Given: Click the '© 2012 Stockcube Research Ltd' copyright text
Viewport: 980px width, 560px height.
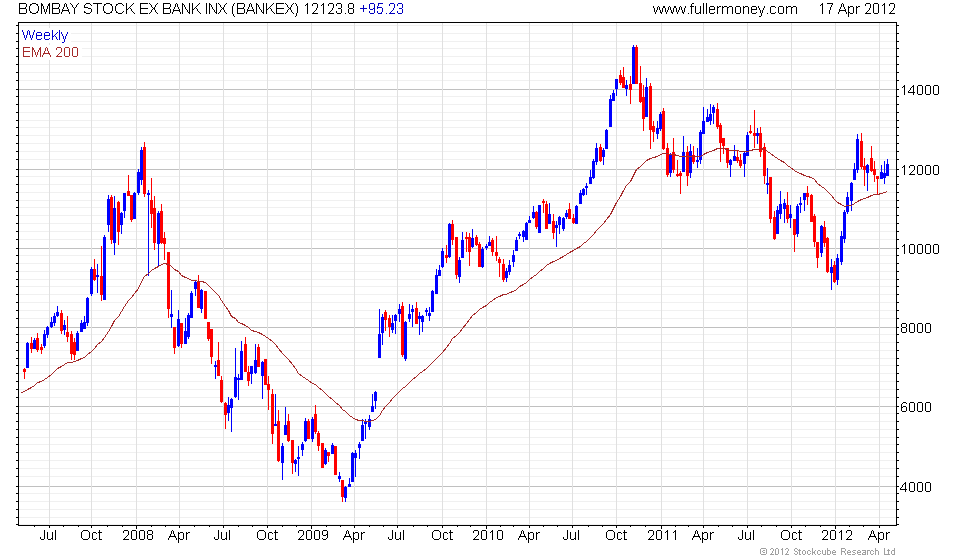Looking at the screenshot, I should pyautogui.click(x=828, y=552).
